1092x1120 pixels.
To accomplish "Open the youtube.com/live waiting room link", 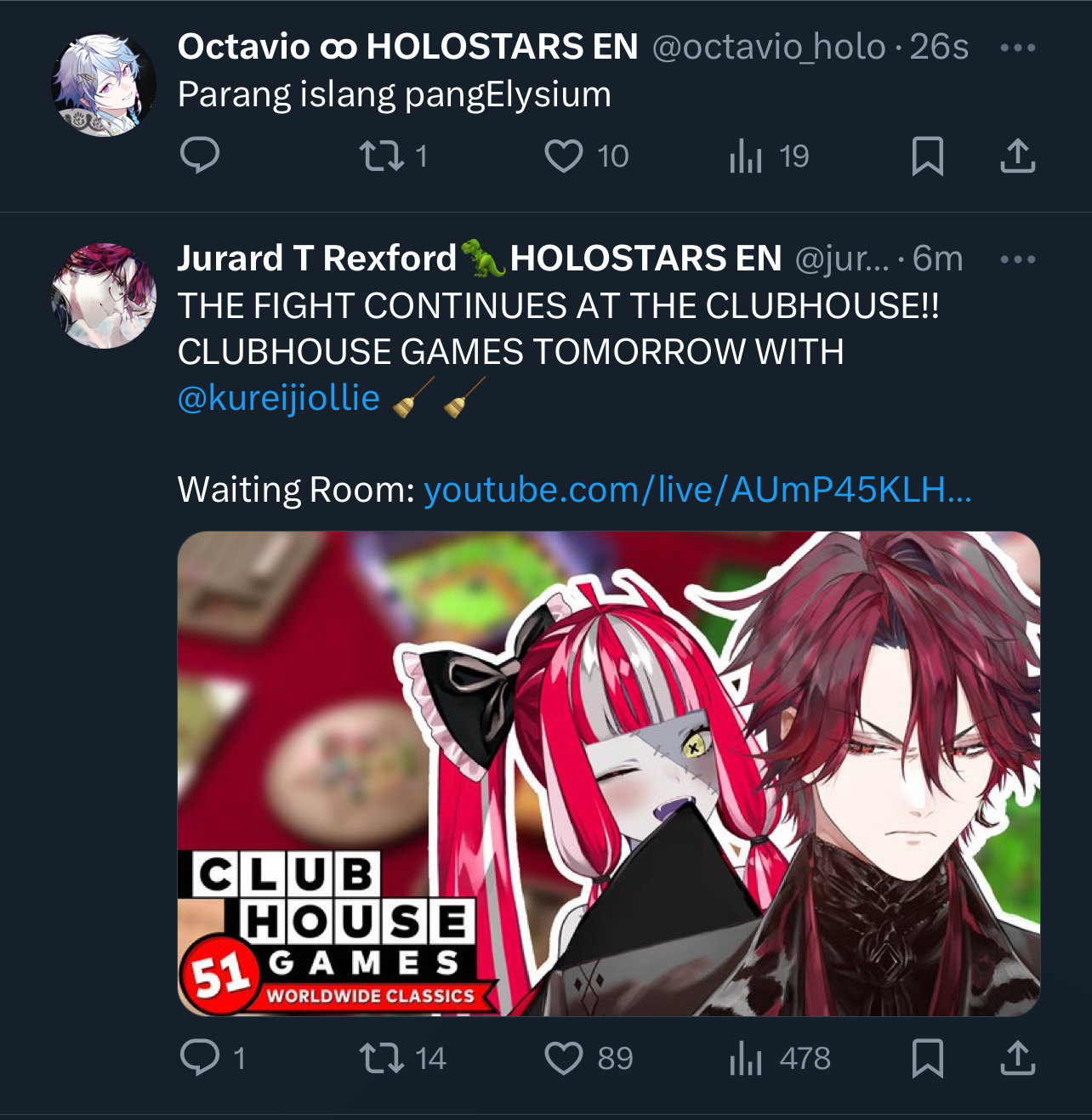I will click(x=697, y=490).
